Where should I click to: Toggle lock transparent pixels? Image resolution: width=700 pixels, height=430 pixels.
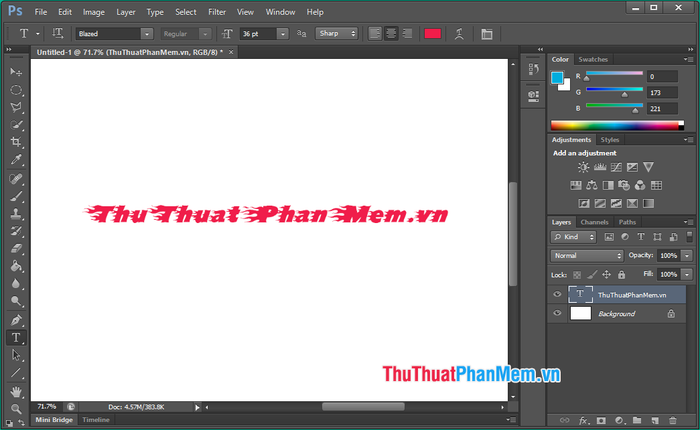(577, 275)
